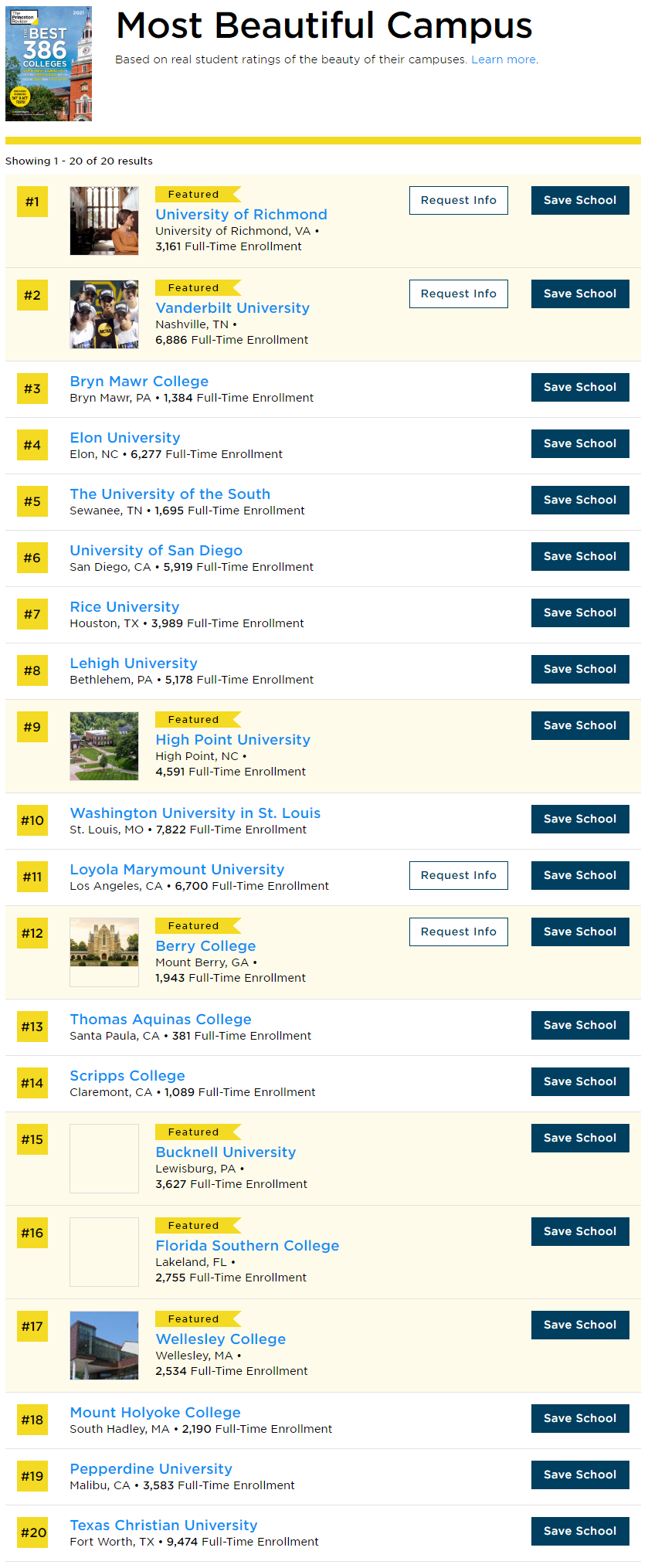This screenshot has width=648, height=1568.
Task: Open the University of Richmond school link
Action: click(x=241, y=215)
